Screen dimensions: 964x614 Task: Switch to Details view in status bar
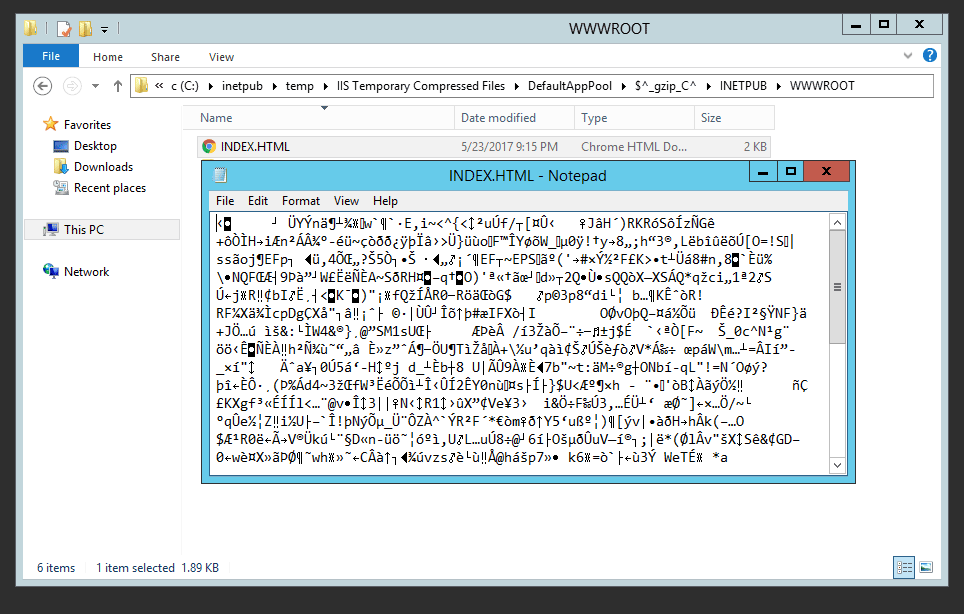(x=903, y=567)
